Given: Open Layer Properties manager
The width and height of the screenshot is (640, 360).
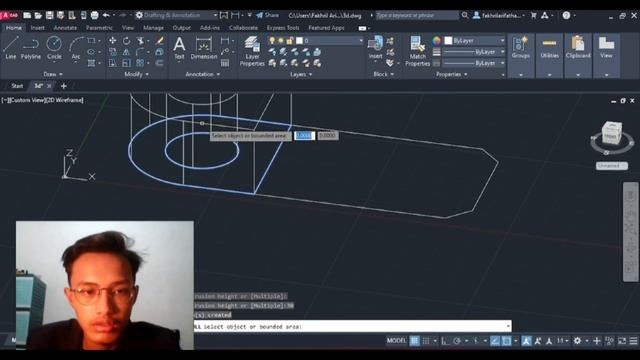Looking at the screenshot, I should click(252, 51).
